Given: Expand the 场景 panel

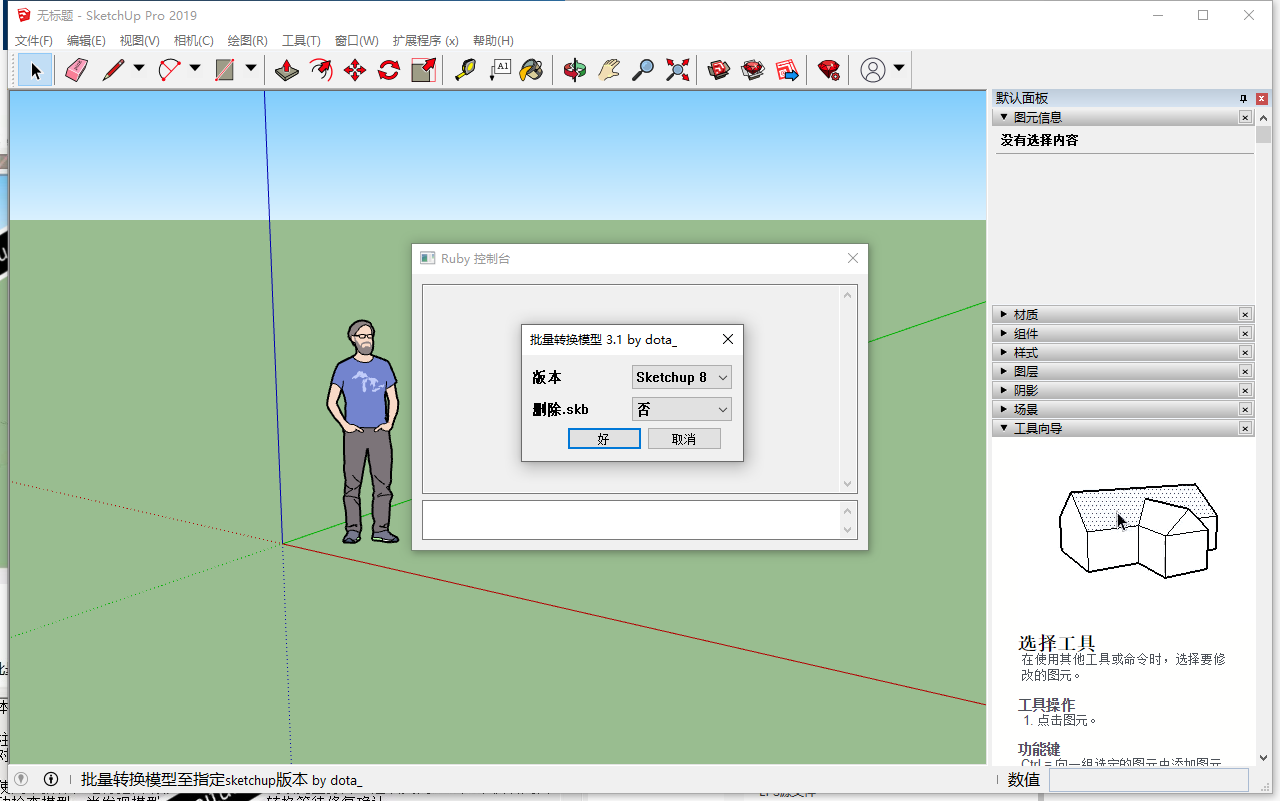Looking at the screenshot, I should 1004,410.
